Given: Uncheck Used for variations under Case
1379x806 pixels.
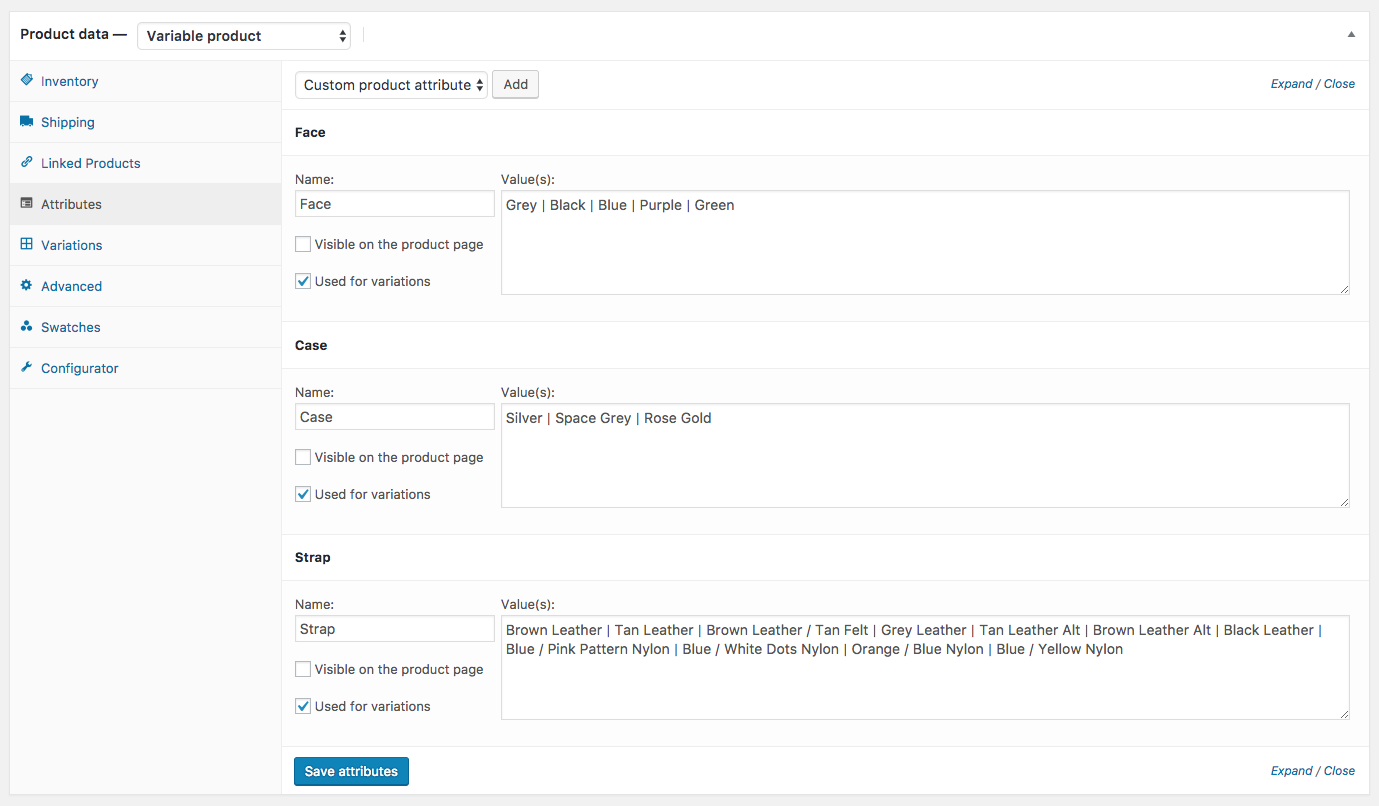Looking at the screenshot, I should (302, 493).
